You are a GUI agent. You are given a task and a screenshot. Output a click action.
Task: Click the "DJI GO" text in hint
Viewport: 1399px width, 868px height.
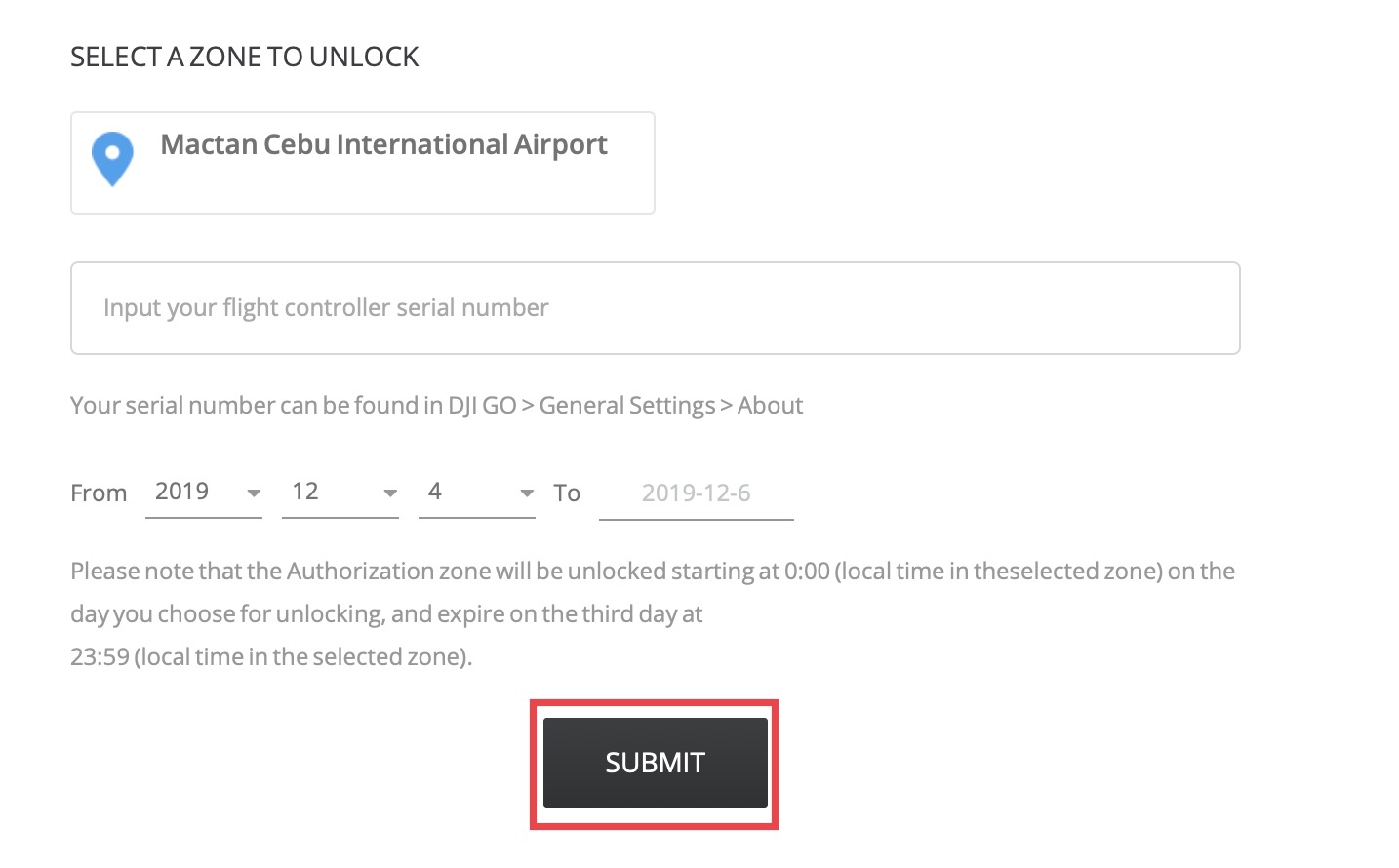[482, 406]
